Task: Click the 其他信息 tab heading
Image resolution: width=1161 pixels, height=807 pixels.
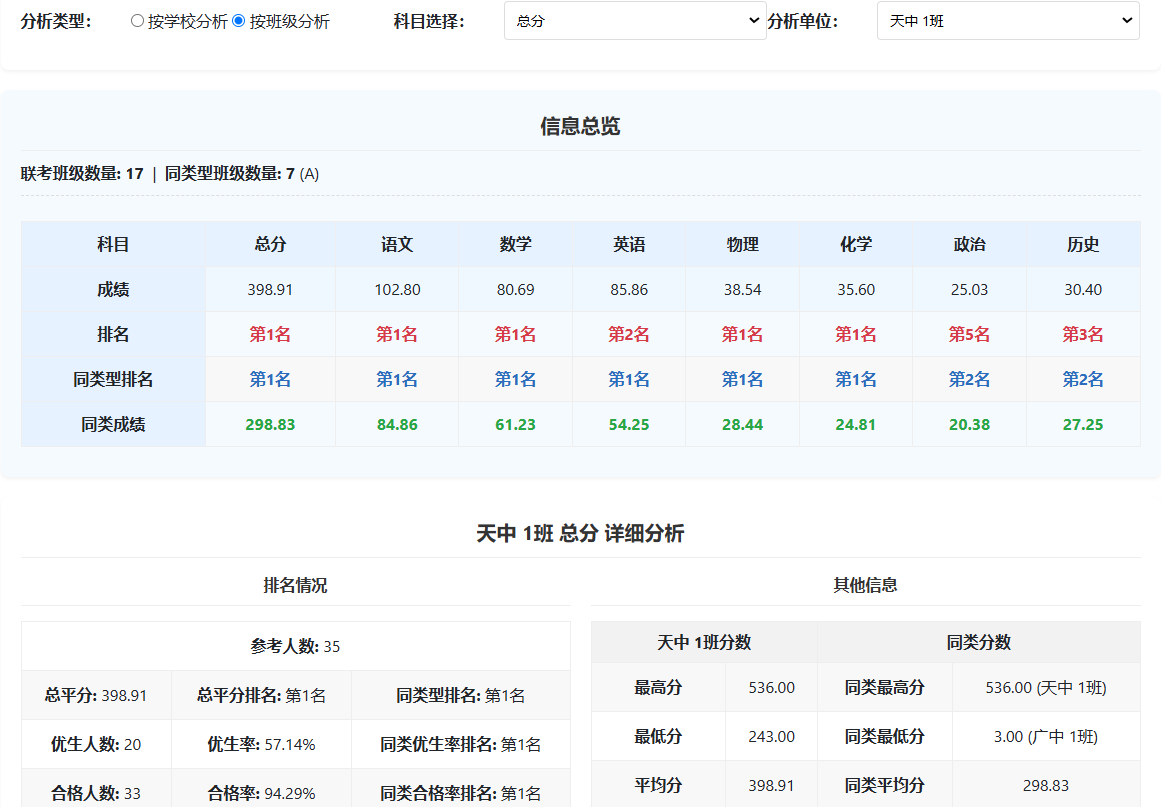Action: tap(866, 585)
